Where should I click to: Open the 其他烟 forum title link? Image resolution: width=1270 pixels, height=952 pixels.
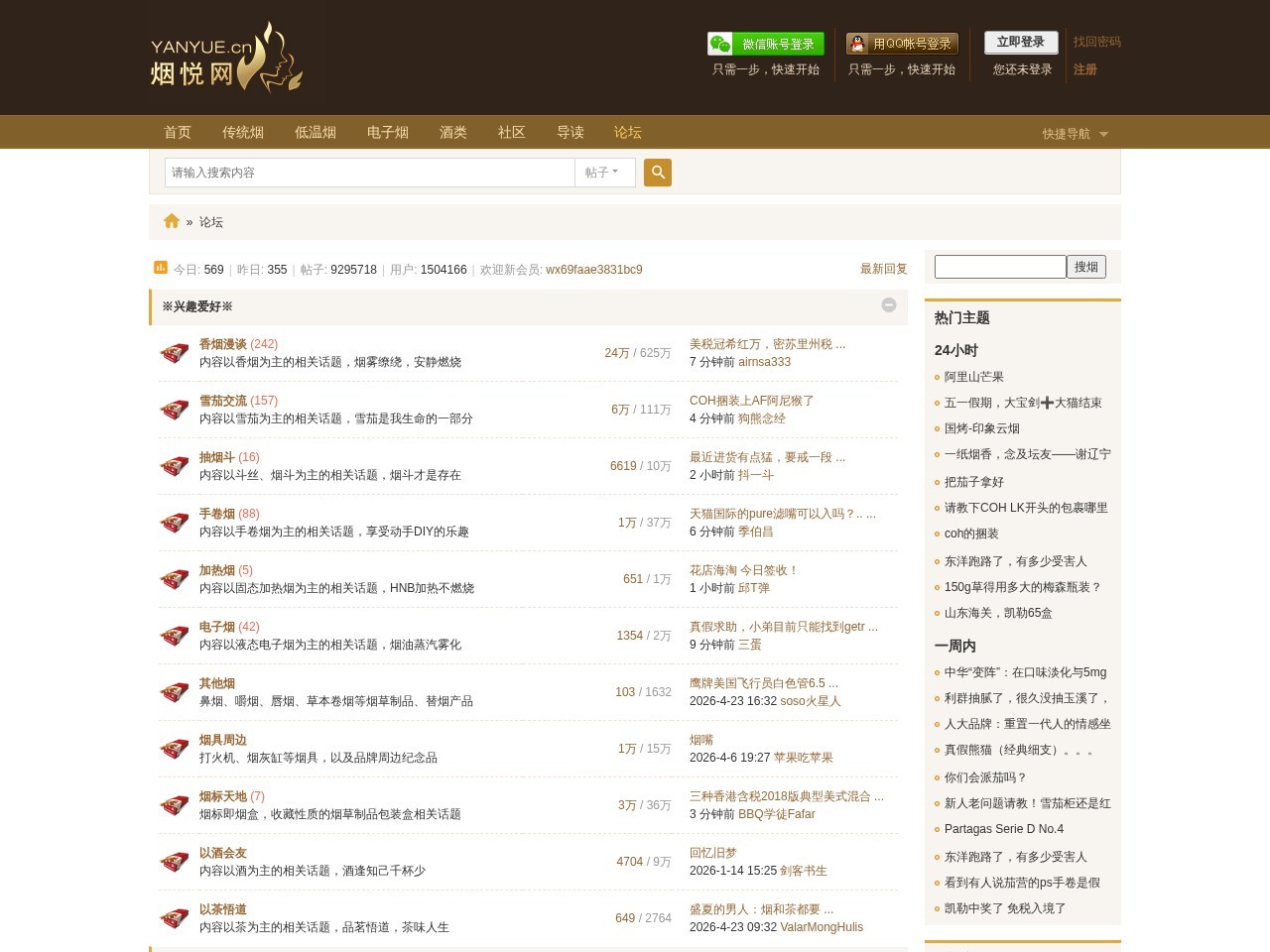pos(217,683)
